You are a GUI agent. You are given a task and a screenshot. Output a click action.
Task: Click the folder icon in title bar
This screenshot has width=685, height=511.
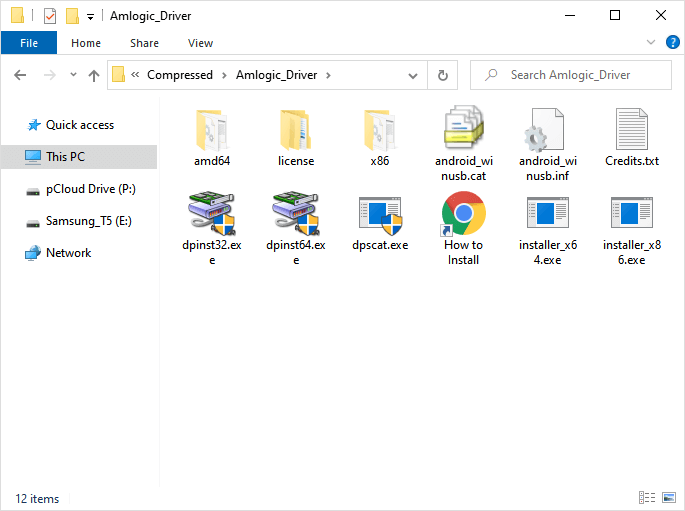[x=17, y=15]
